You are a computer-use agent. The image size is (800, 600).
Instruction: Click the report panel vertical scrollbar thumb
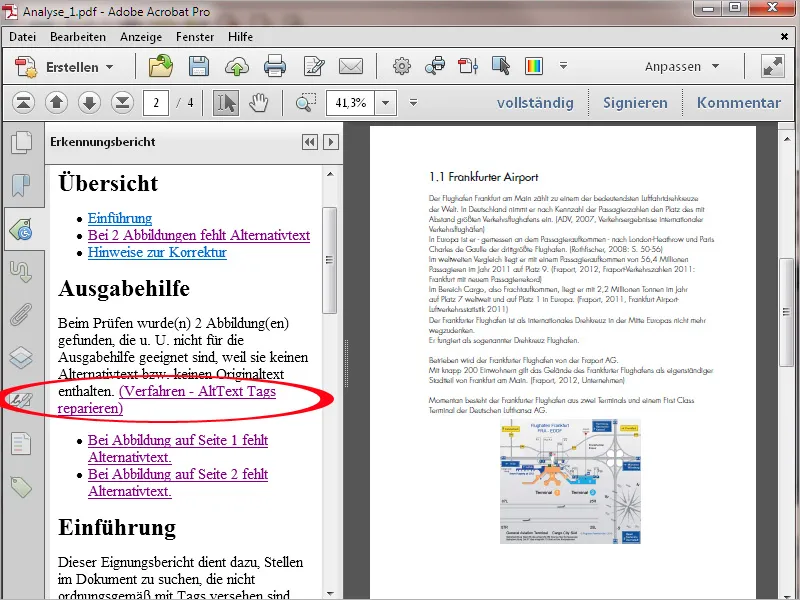click(330, 260)
